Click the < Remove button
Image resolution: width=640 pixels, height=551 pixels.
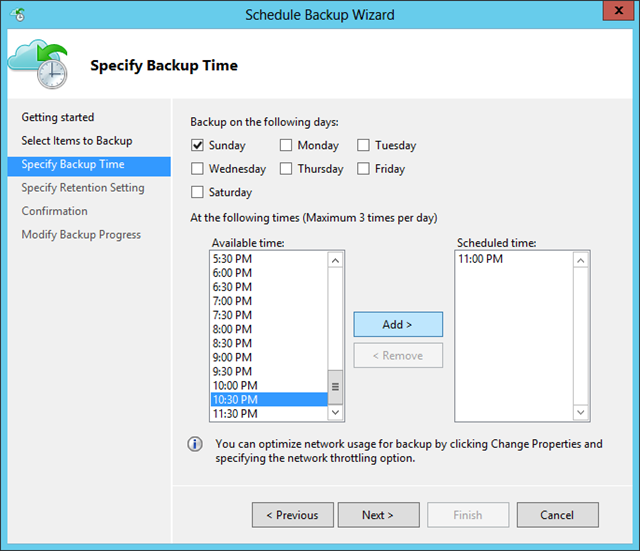tap(398, 355)
